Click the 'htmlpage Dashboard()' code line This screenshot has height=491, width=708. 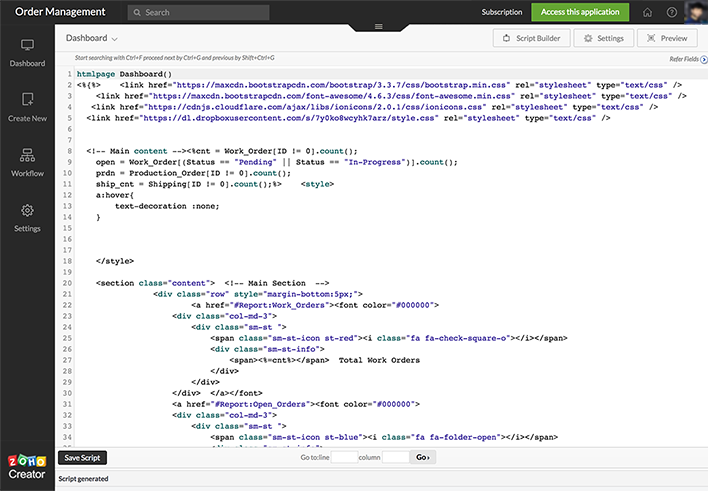pyautogui.click(x=124, y=74)
